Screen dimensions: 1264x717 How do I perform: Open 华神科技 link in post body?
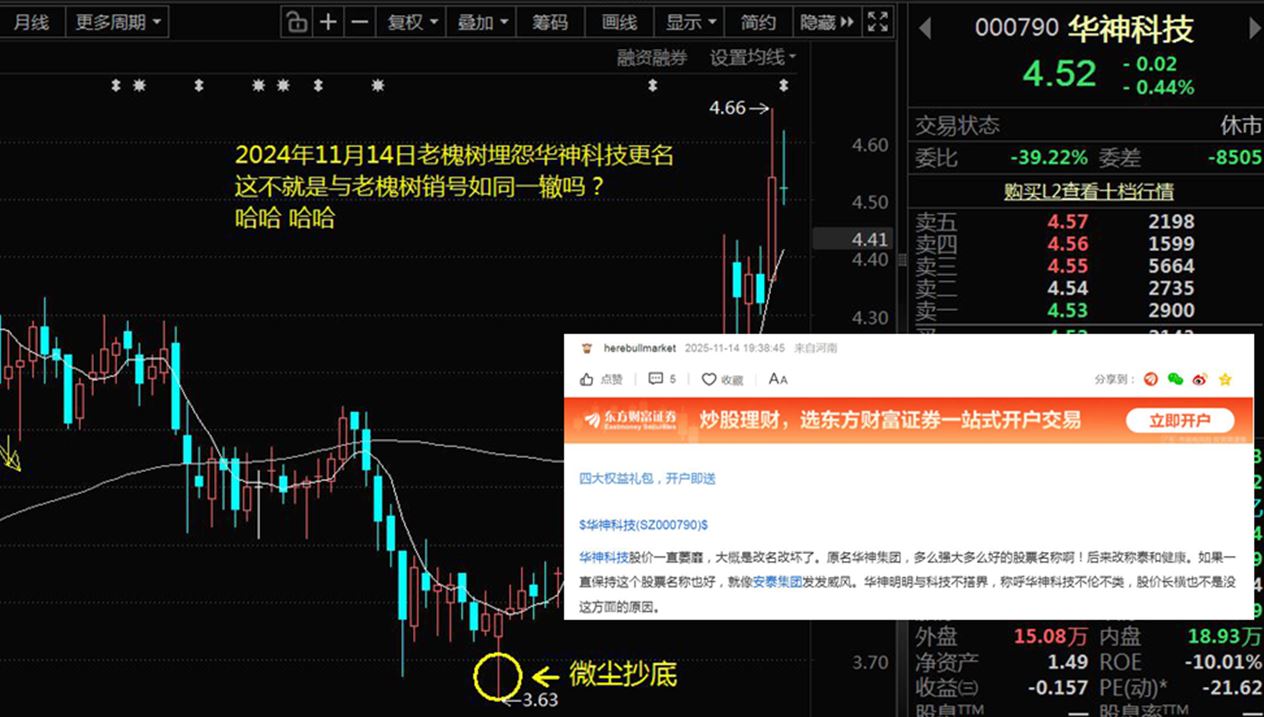point(604,557)
